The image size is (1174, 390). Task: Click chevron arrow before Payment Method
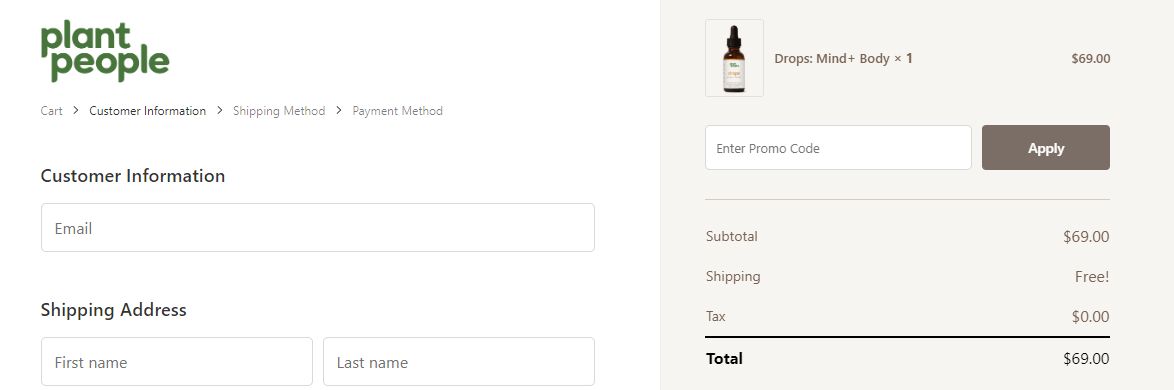tap(338, 111)
